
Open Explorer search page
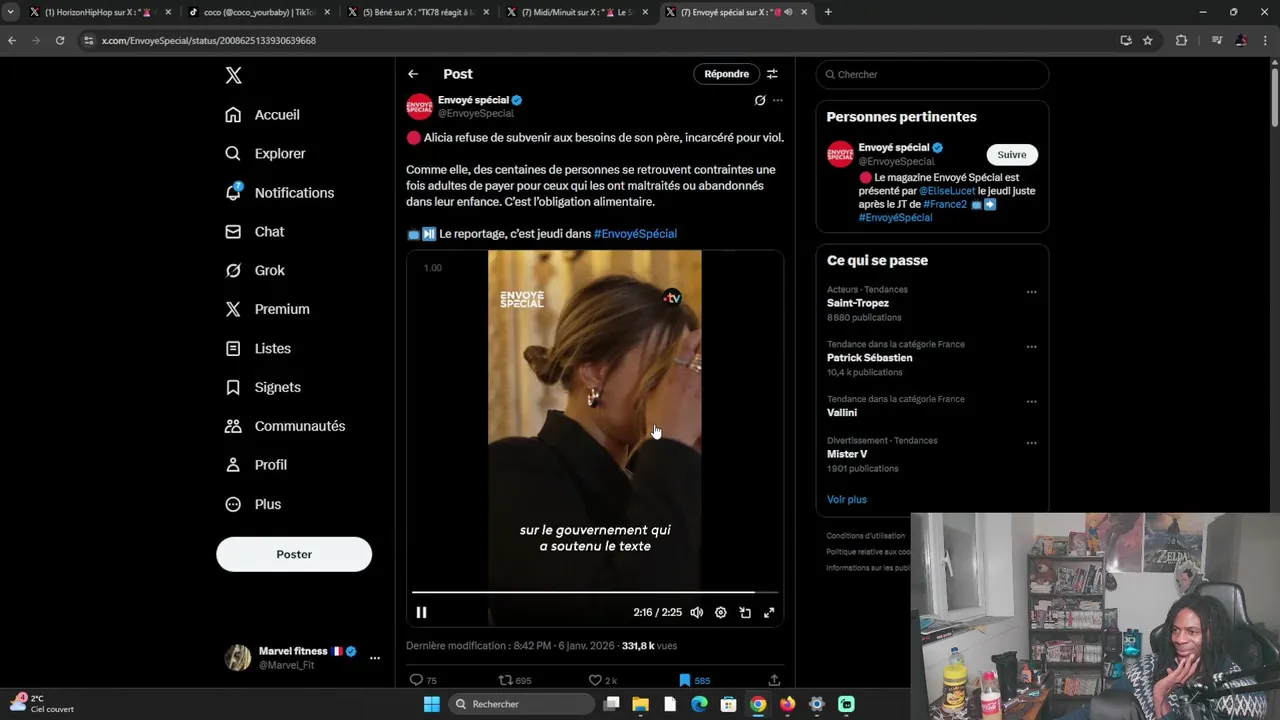pyautogui.click(x=266, y=154)
